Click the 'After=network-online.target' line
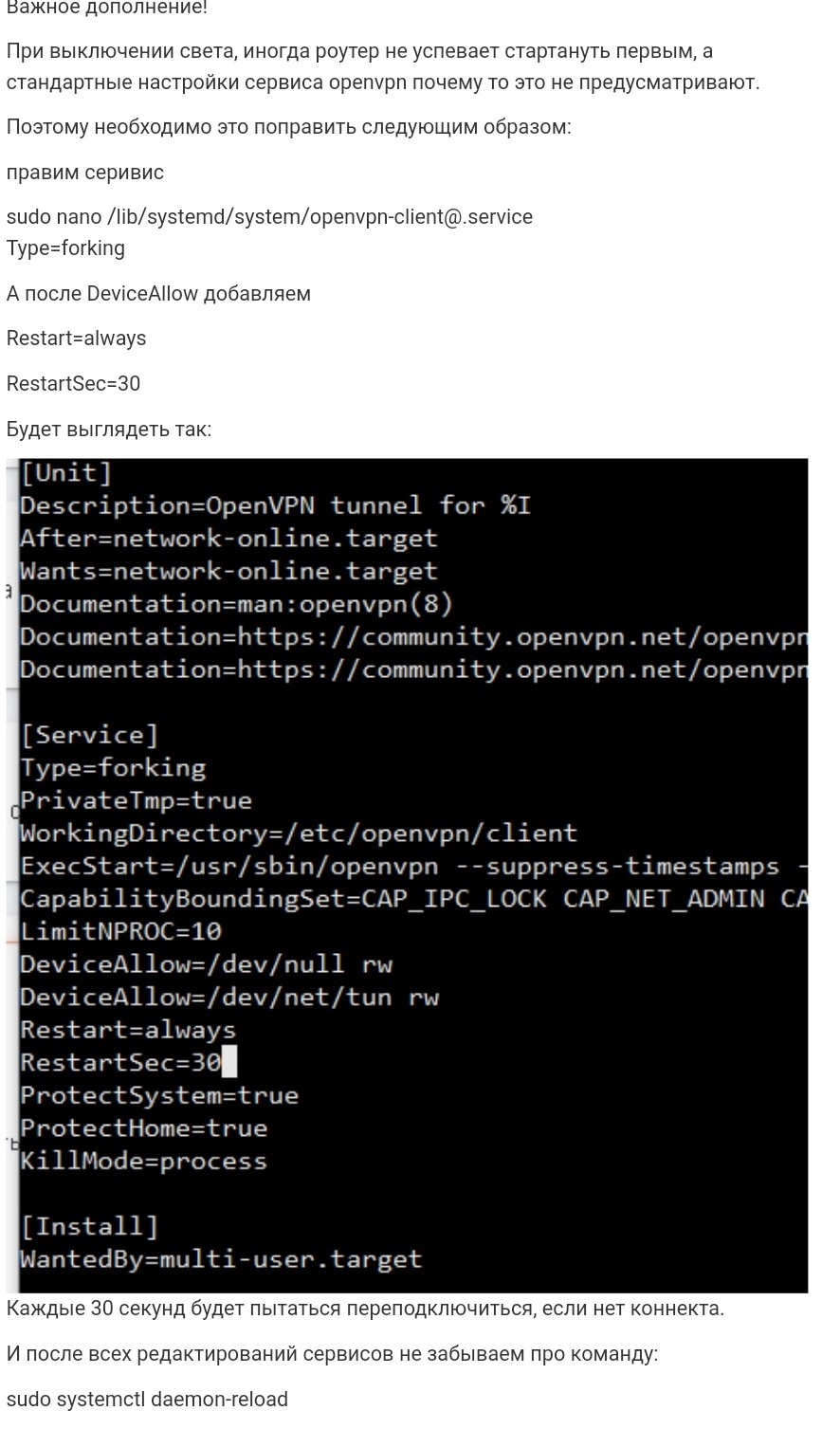 pos(228,539)
